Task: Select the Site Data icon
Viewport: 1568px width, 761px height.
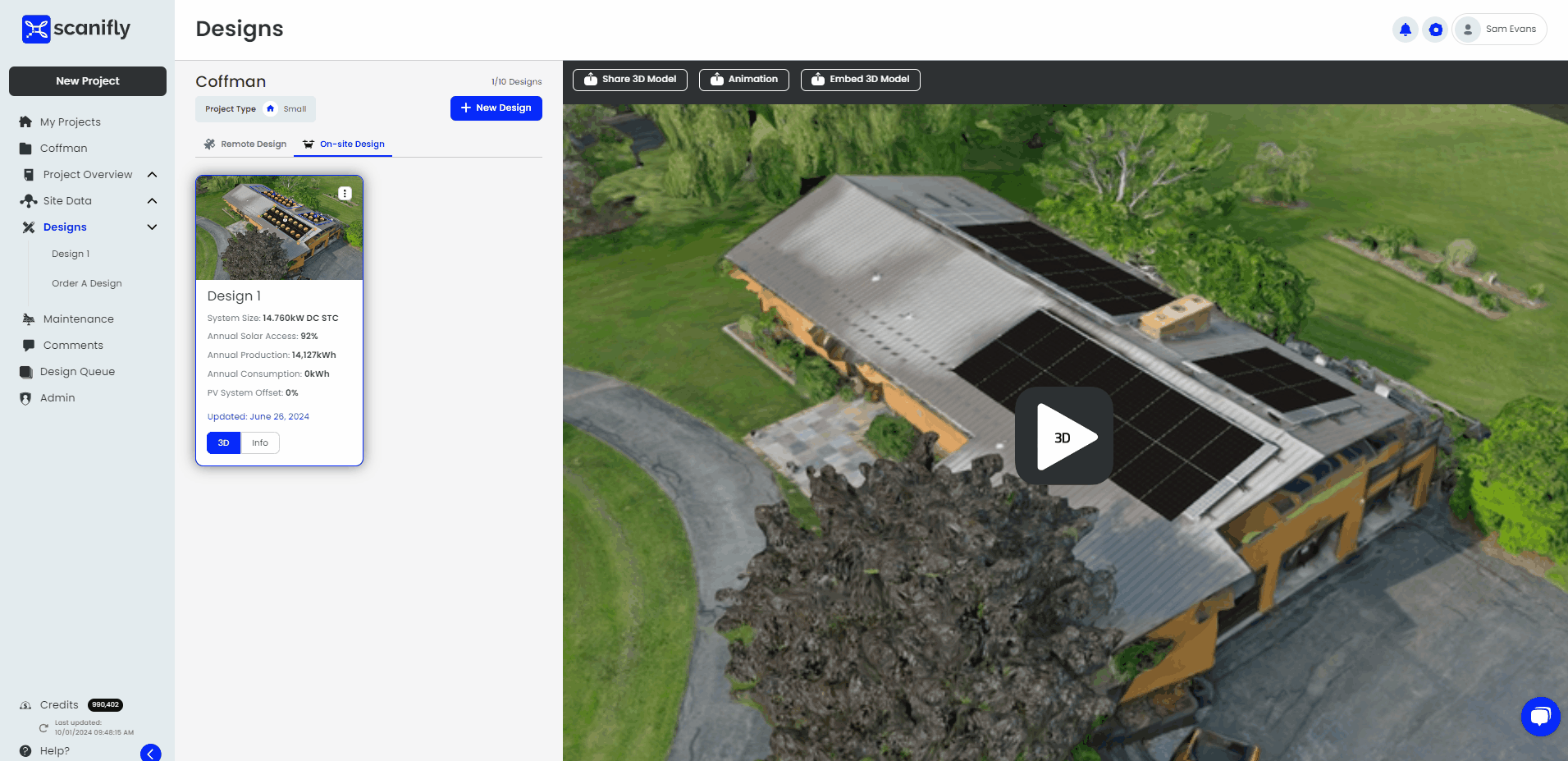Action: click(x=29, y=200)
